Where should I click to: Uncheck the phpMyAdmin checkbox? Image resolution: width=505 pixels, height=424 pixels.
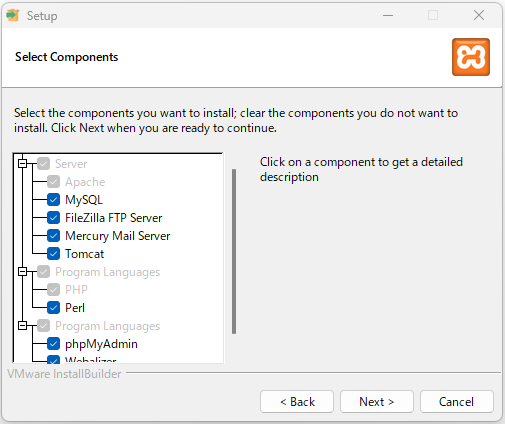[53, 344]
